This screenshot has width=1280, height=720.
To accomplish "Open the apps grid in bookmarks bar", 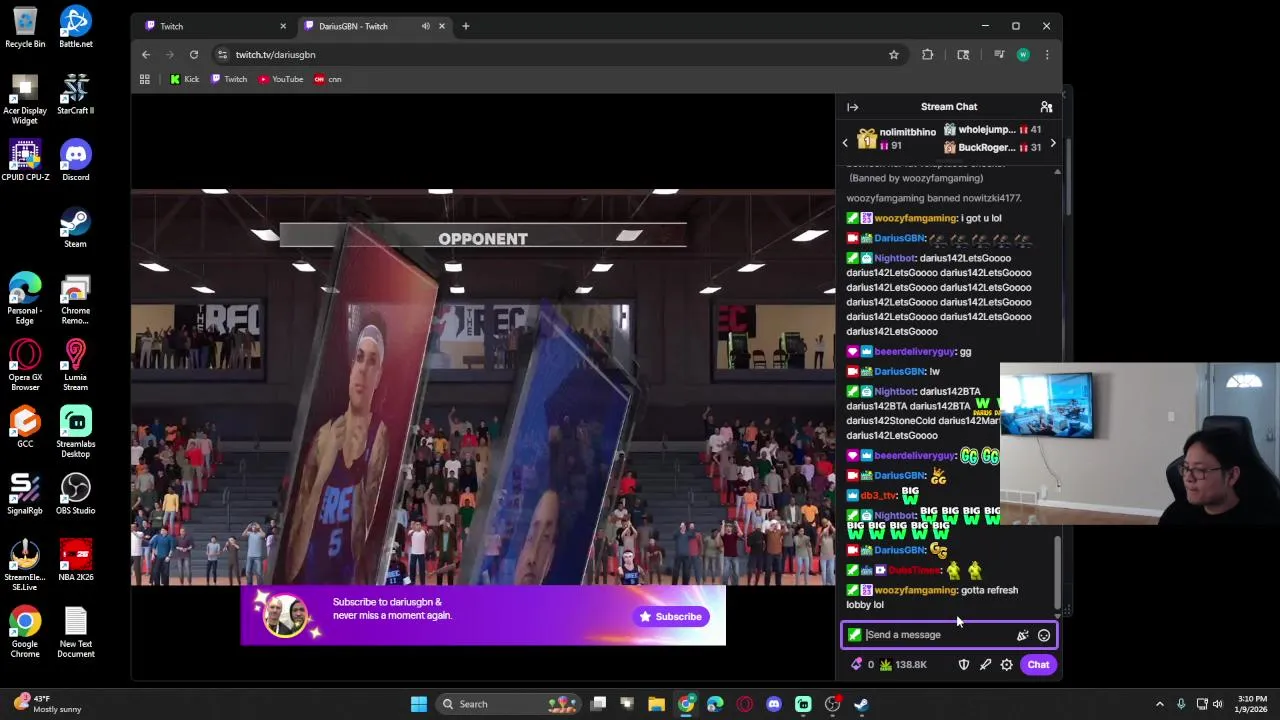I will [145, 79].
